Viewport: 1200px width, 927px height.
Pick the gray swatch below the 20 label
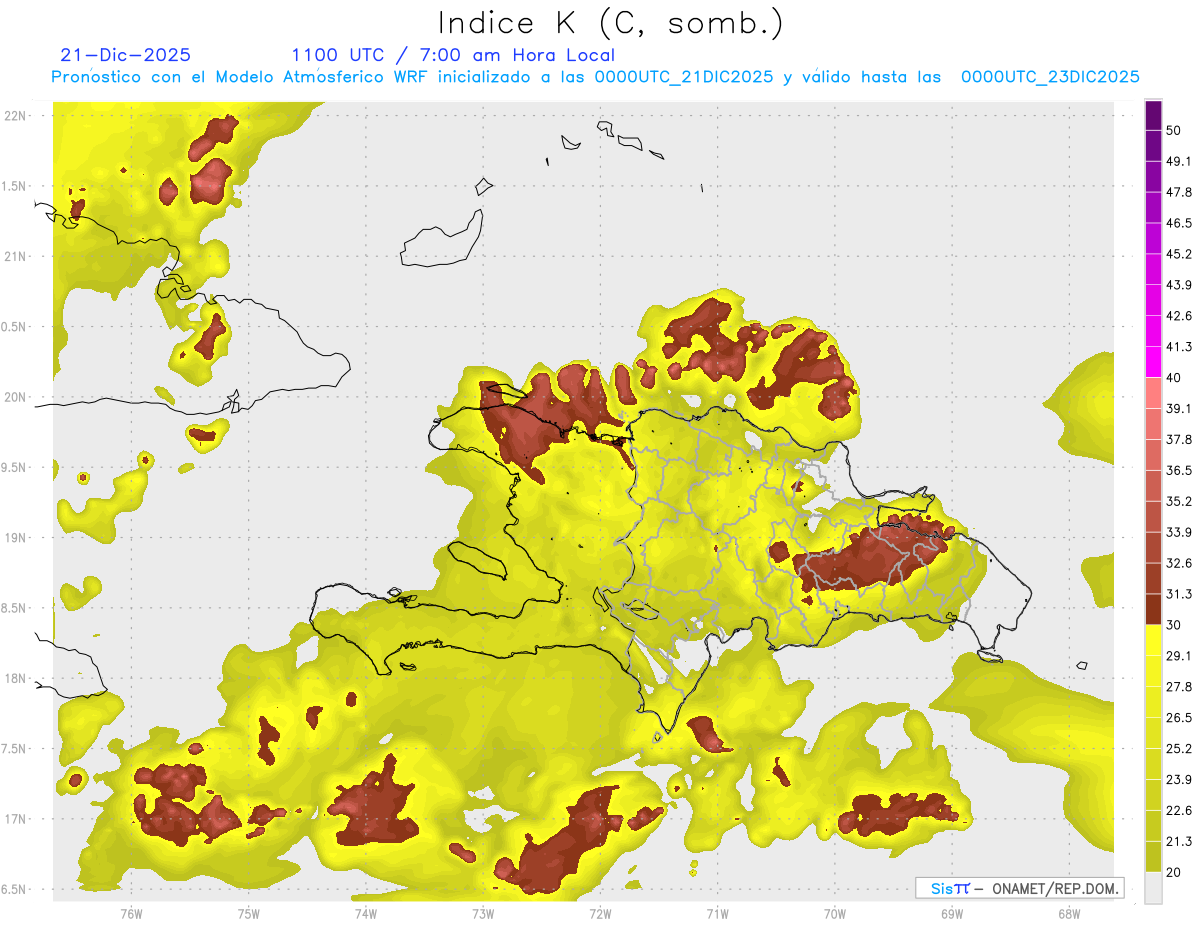1153,887
